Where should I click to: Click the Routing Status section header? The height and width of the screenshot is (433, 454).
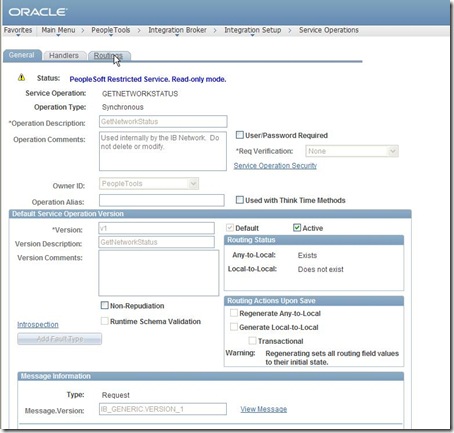[x=314, y=240]
